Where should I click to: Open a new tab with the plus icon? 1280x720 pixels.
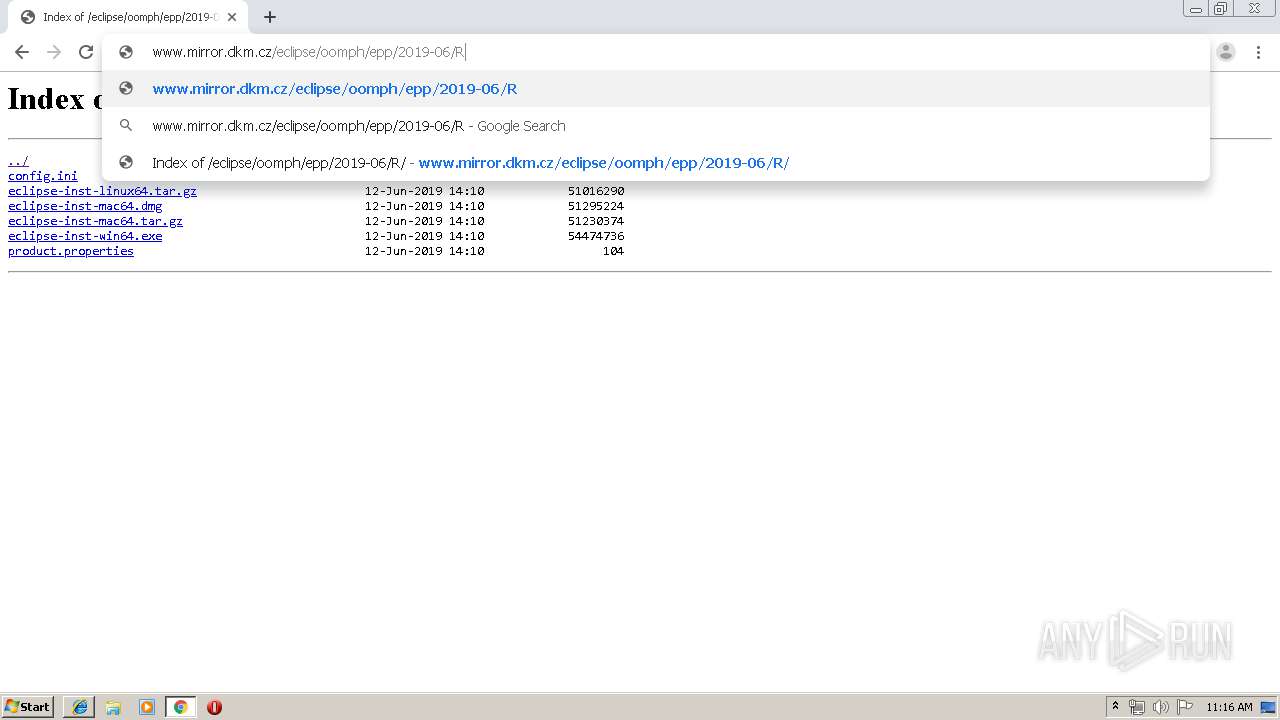(270, 17)
